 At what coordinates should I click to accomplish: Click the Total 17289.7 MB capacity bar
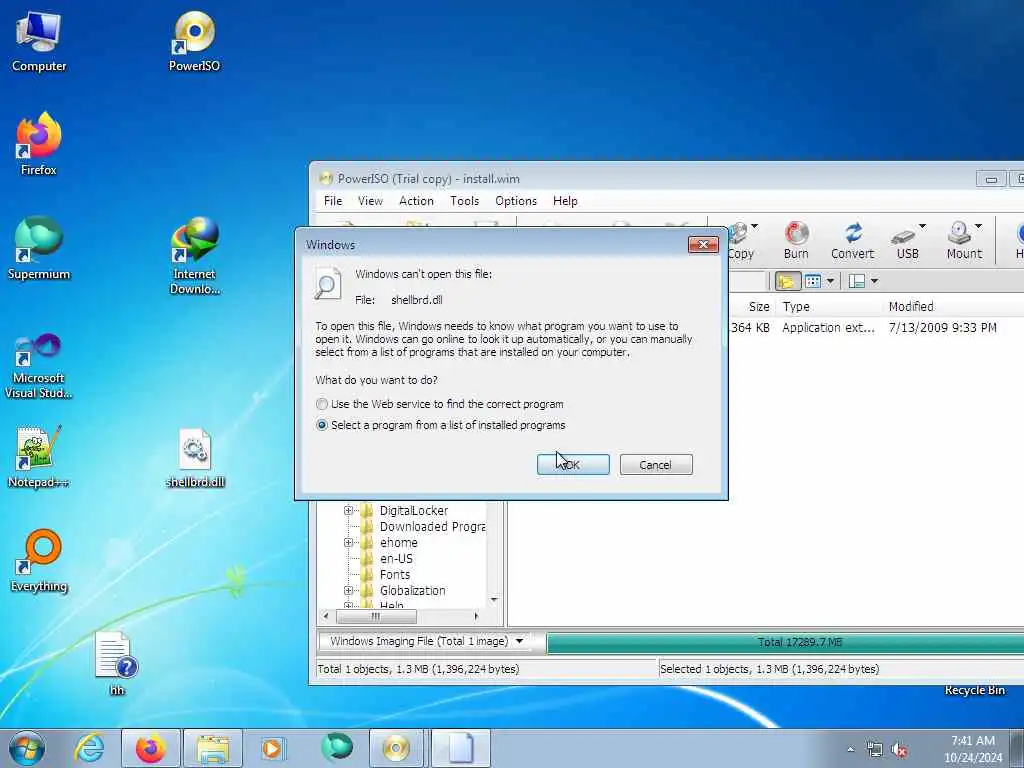(x=785, y=643)
